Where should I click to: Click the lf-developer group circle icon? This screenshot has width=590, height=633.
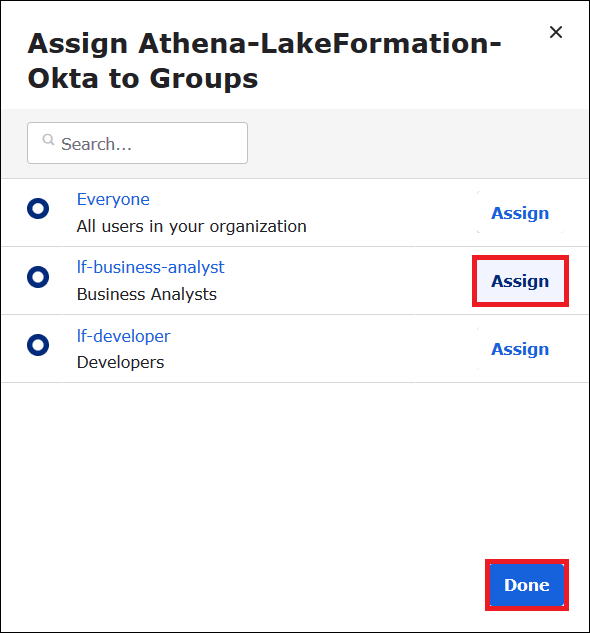click(38, 345)
